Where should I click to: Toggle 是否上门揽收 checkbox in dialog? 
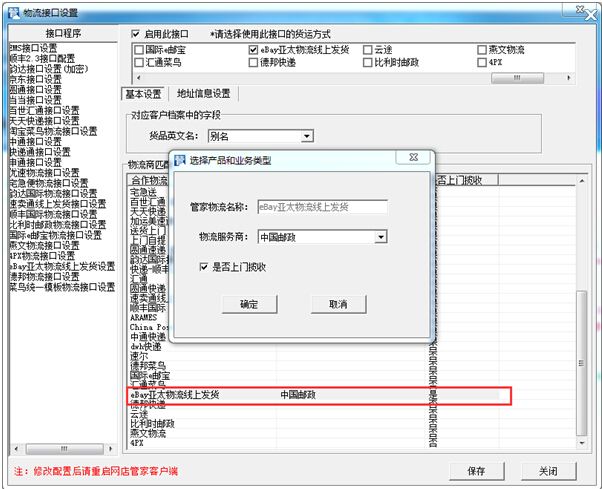(x=204, y=267)
